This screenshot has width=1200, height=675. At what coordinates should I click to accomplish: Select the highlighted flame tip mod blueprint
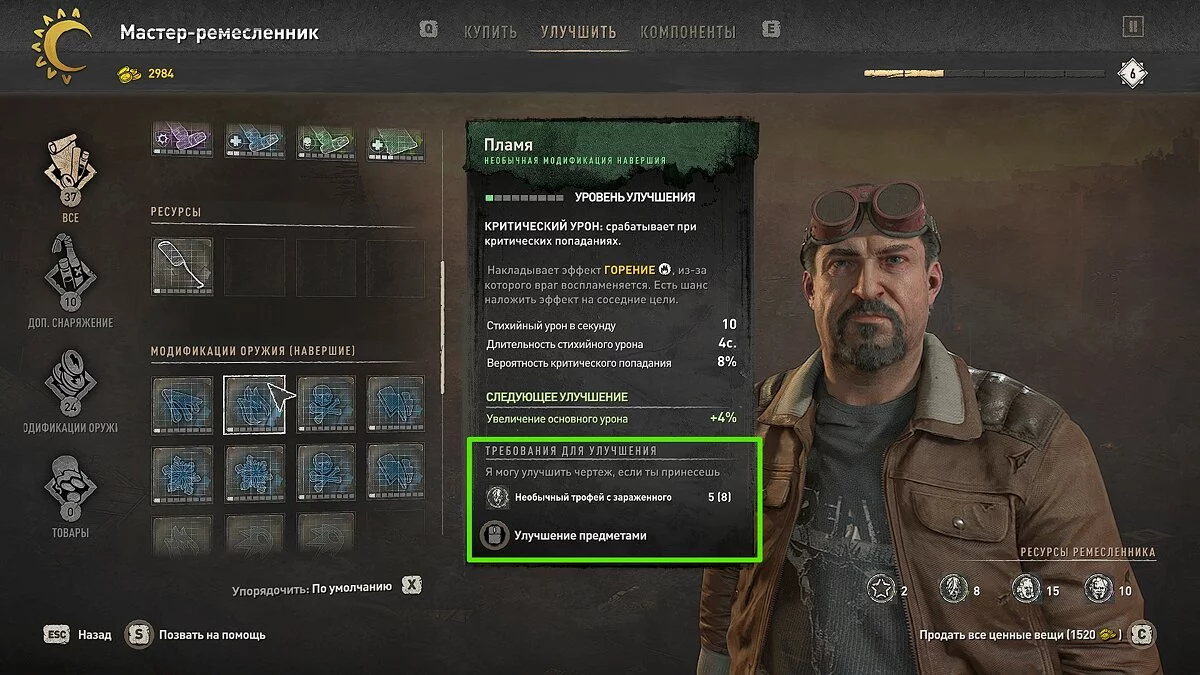tap(254, 405)
